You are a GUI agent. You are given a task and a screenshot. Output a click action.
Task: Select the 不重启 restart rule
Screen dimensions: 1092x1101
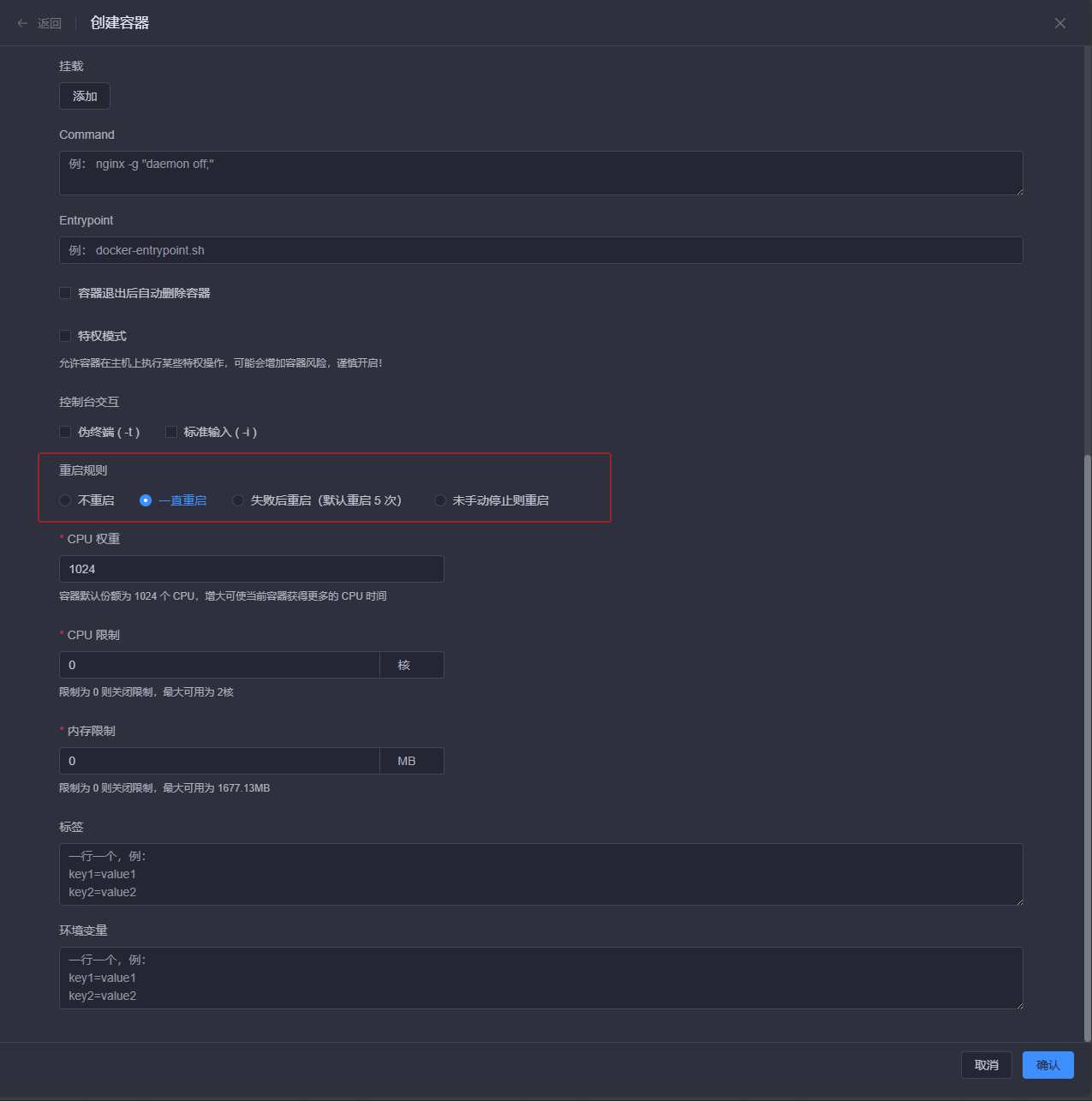pyautogui.click(x=65, y=500)
